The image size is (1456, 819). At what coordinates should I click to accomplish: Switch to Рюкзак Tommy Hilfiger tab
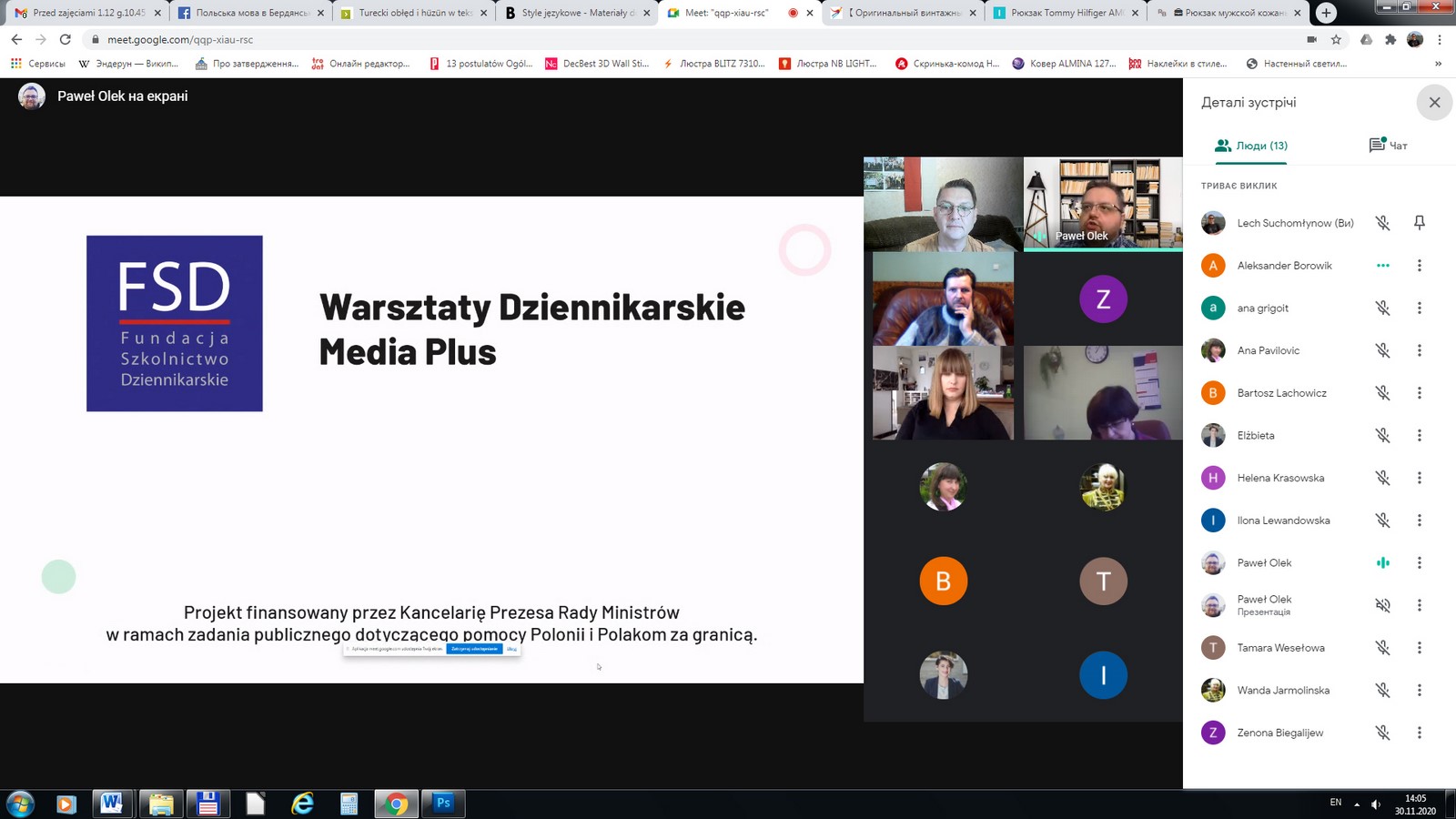1067,13
